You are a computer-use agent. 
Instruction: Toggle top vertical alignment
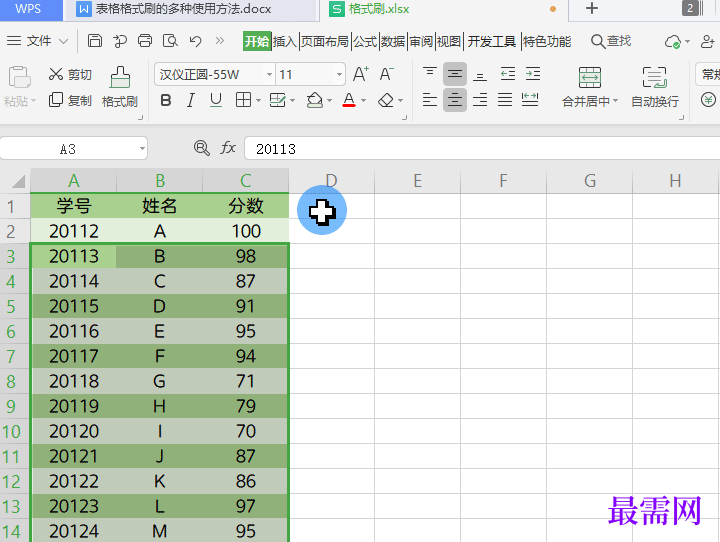430,73
